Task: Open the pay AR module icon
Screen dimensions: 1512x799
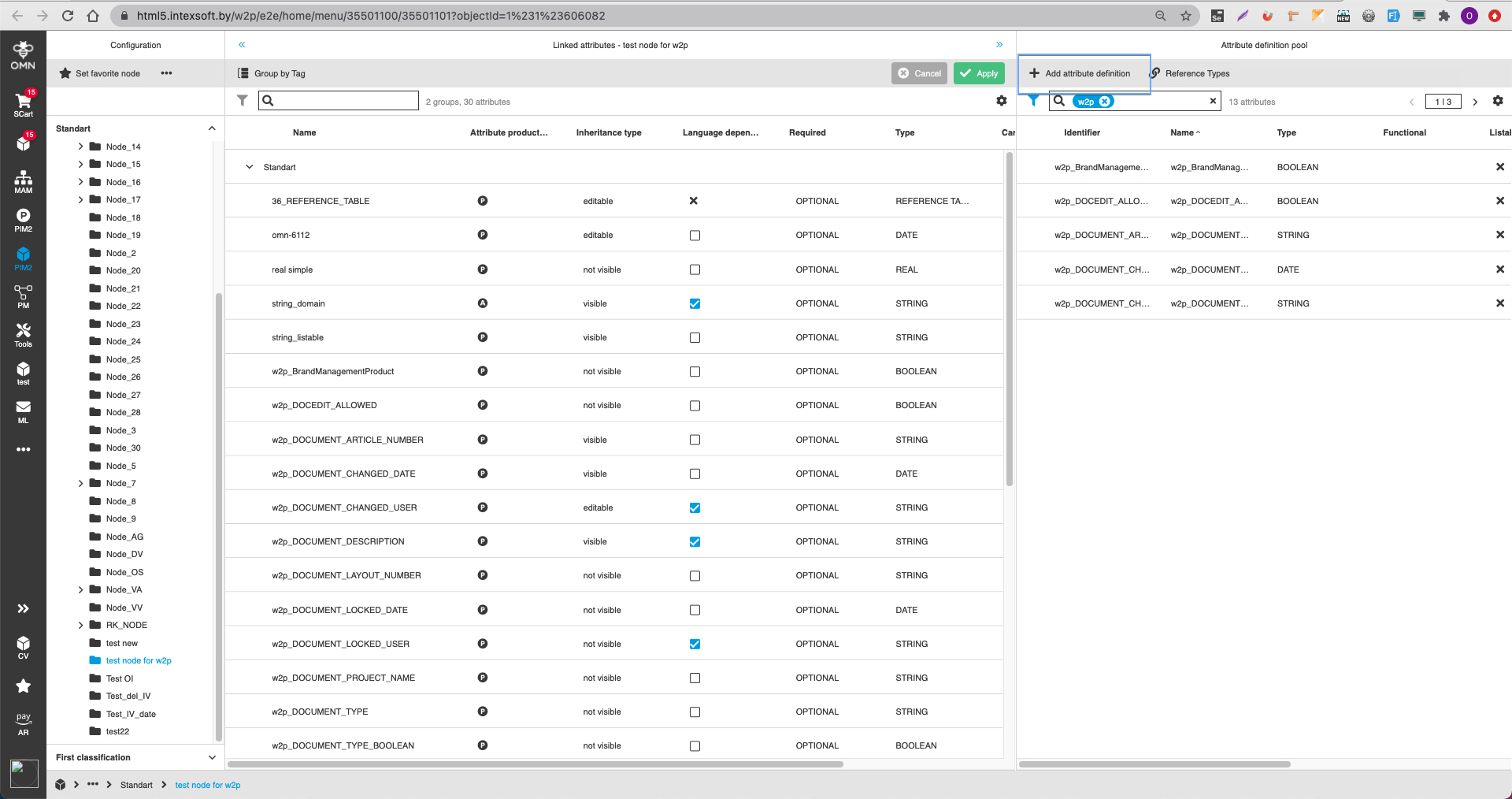Action: click(23, 723)
